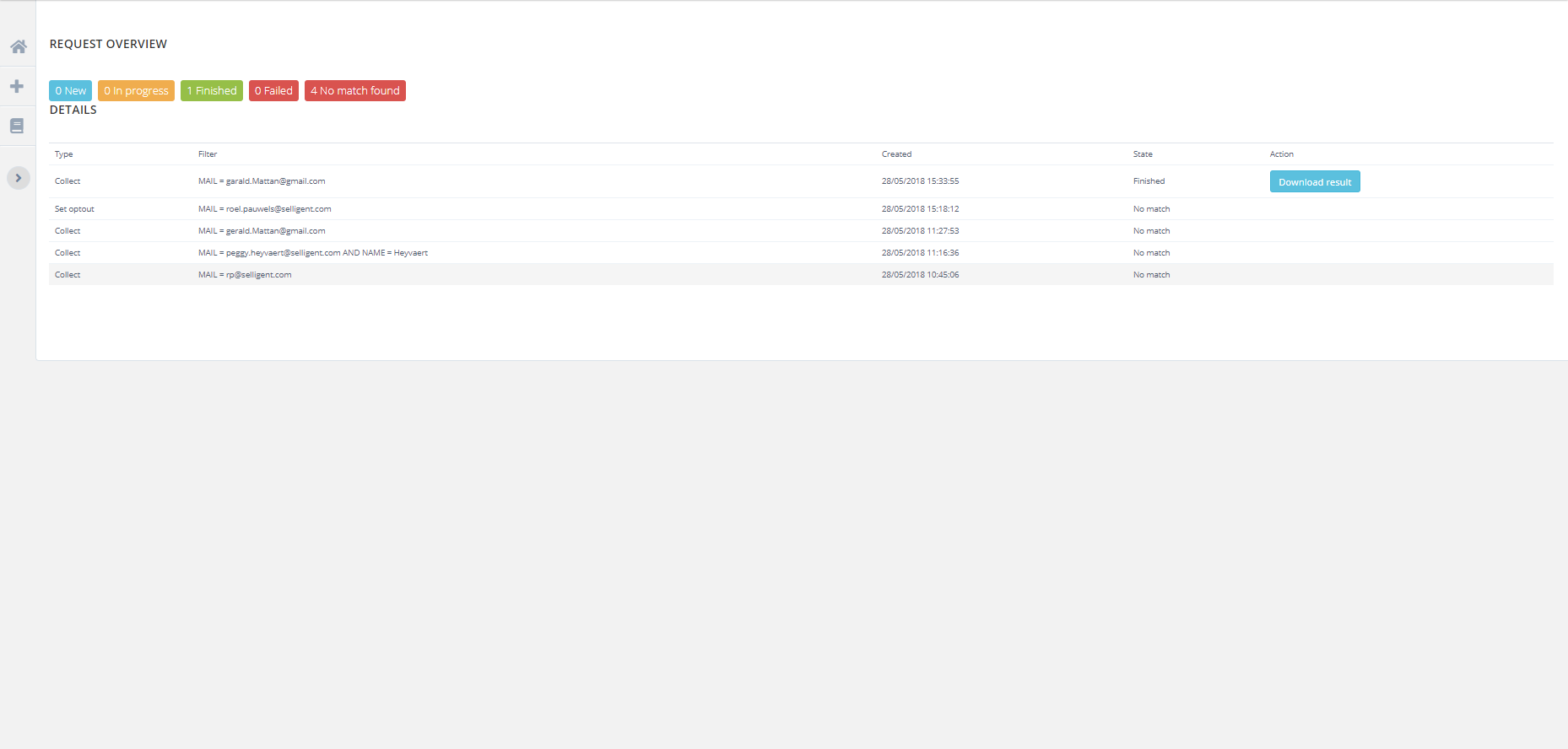Screen dimensions: 1568x749
Task: Open the book icon in sidebar
Action: click(x=17, y=126)
